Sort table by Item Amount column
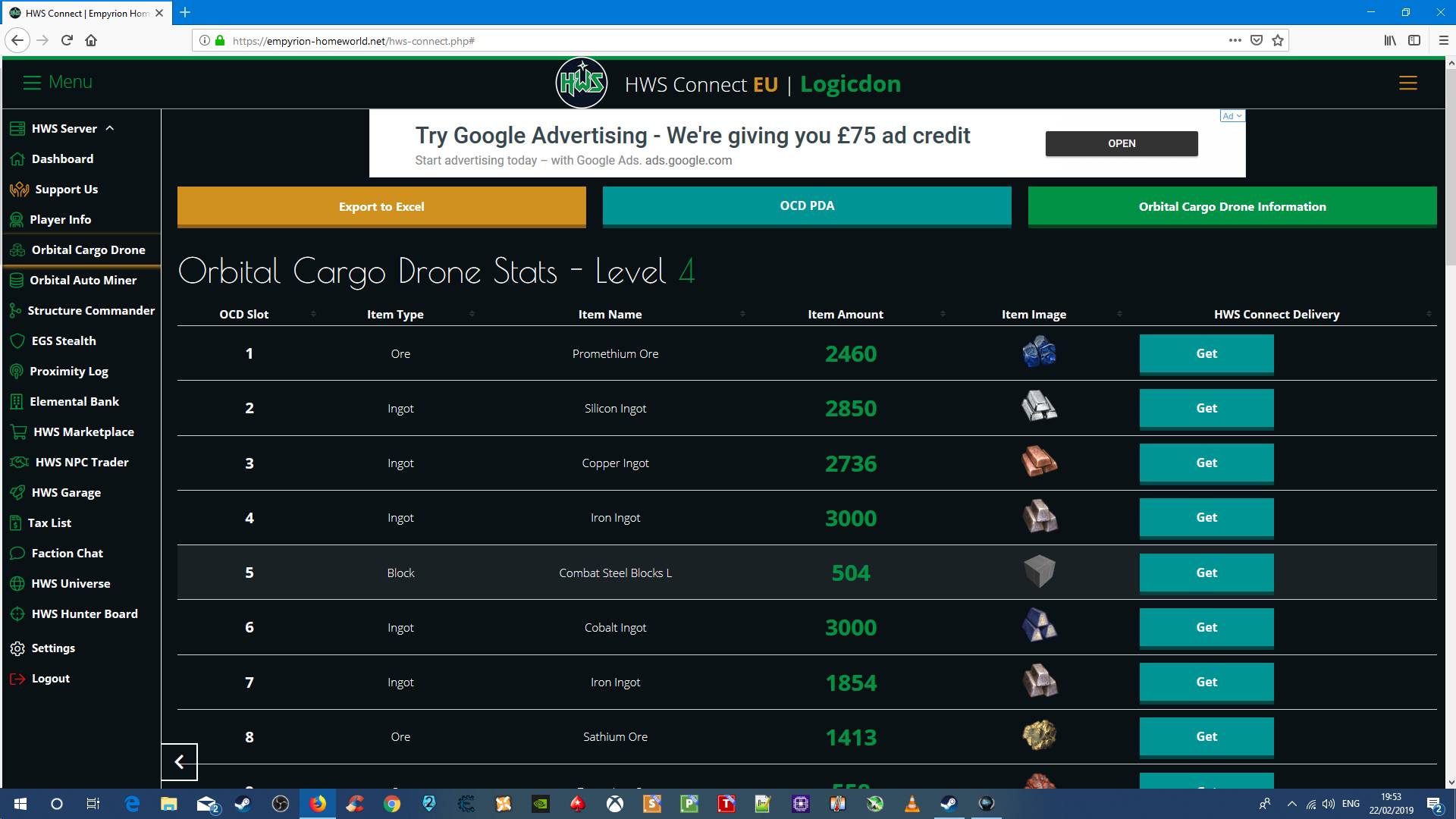 click(845, 314)
